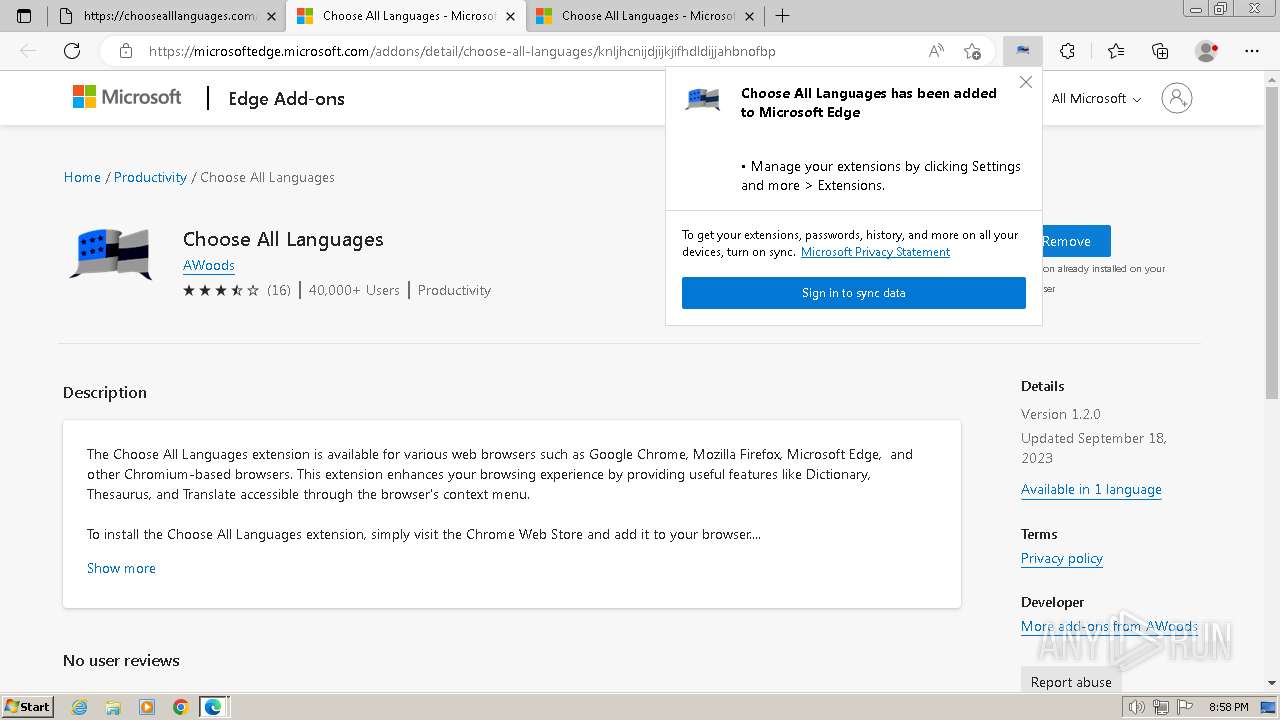Click the Remove extension button

1076,241
